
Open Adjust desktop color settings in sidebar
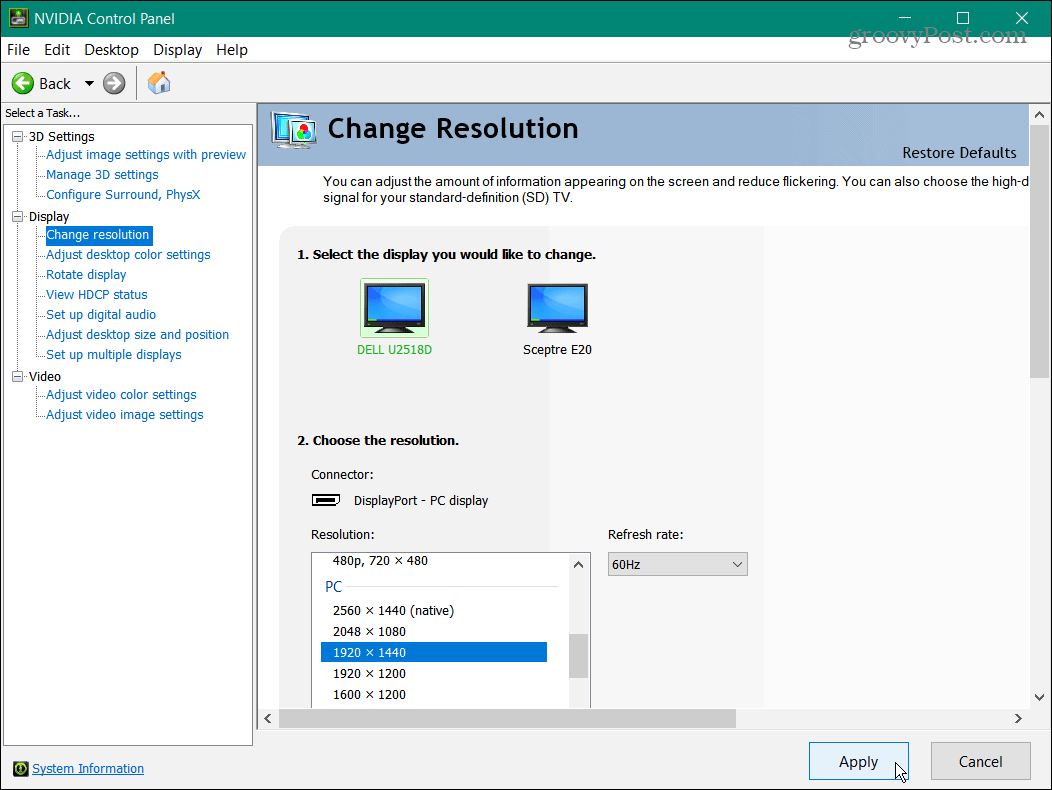[x=127, y=254]
